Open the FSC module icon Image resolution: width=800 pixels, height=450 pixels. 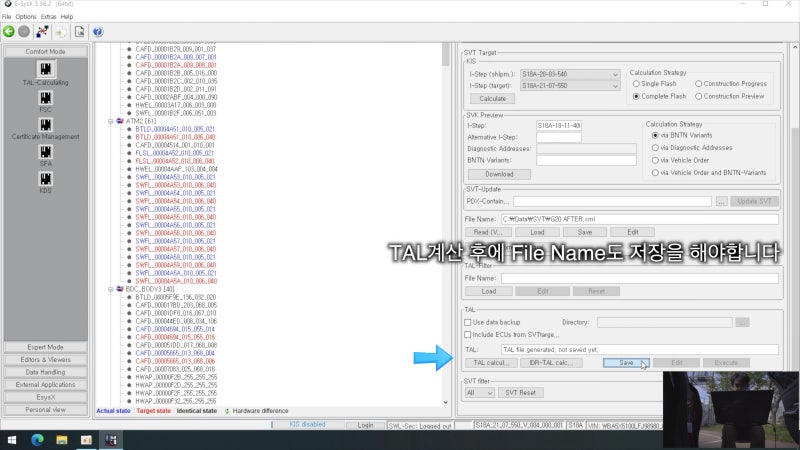click(x=45, y=98)
